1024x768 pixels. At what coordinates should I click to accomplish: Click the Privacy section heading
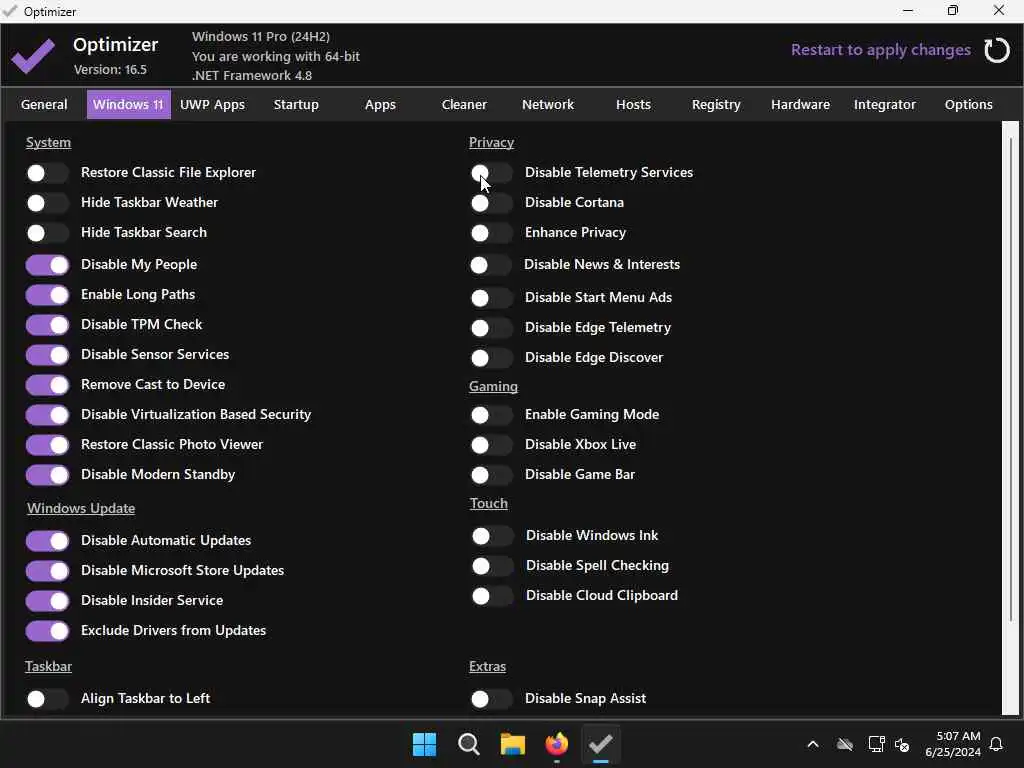click(x=491, y=142)
